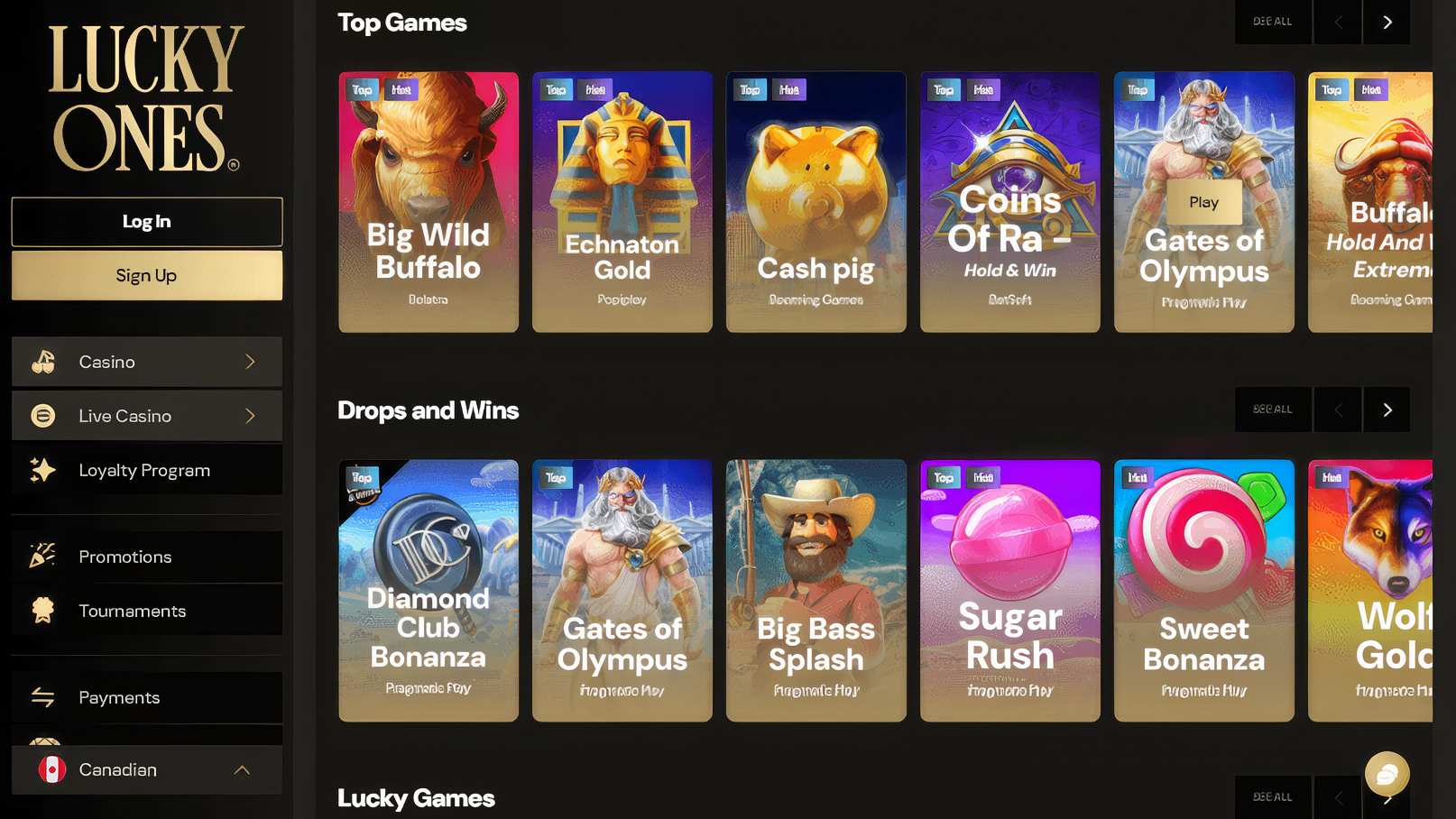Show next Top Games with right arrow
Image resolution: width=1456 pixels, height=819 pixels.
click(1387, 22)
